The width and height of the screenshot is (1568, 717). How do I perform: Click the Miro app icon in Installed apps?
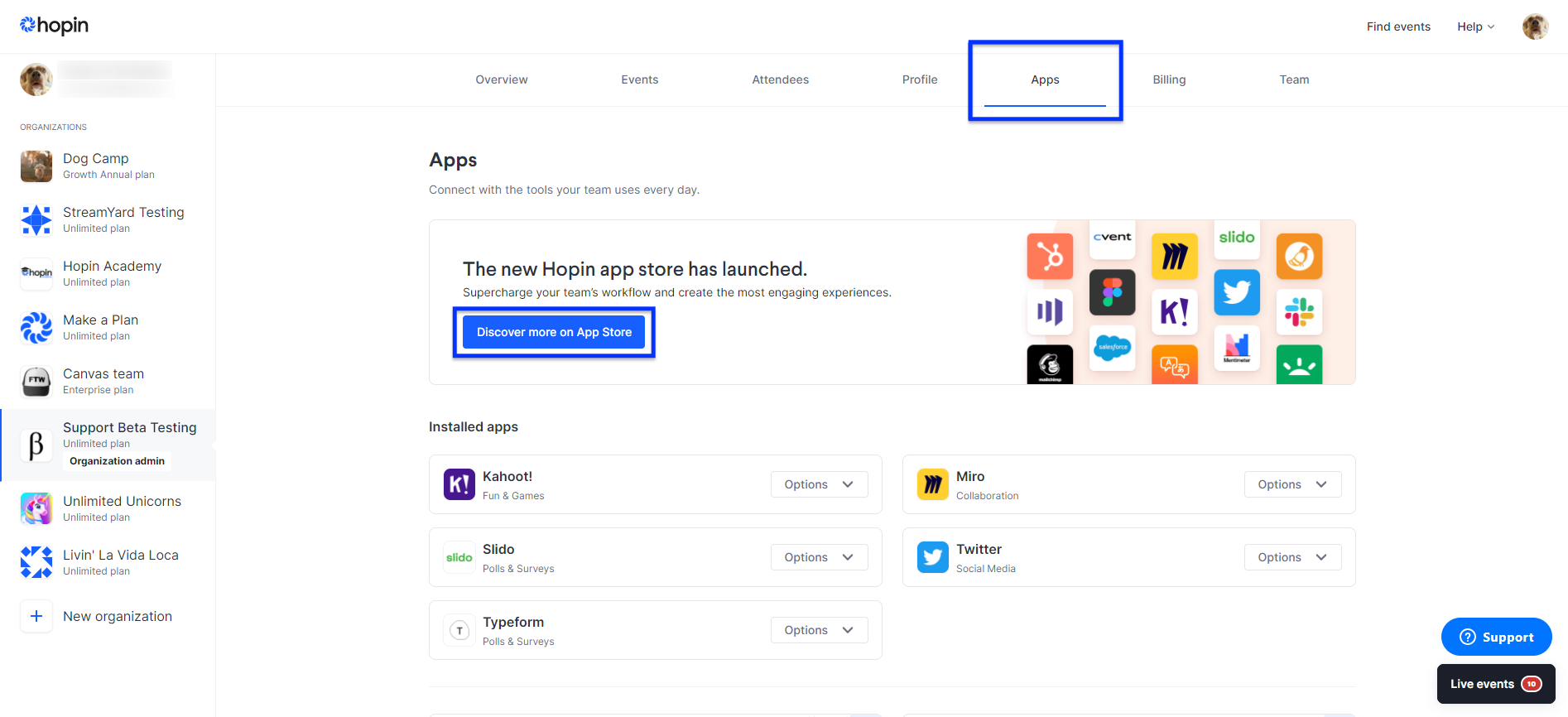tap(933, 484)
